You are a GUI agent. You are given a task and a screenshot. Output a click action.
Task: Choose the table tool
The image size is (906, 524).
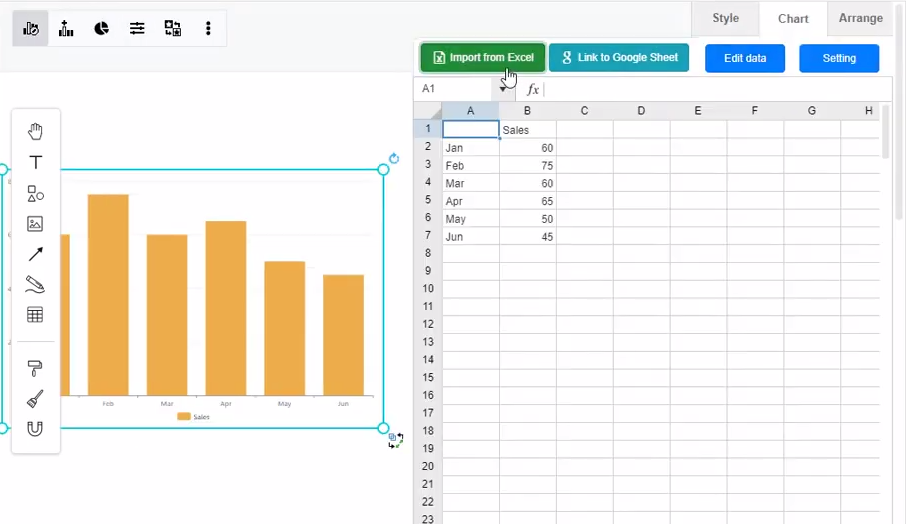35,315
